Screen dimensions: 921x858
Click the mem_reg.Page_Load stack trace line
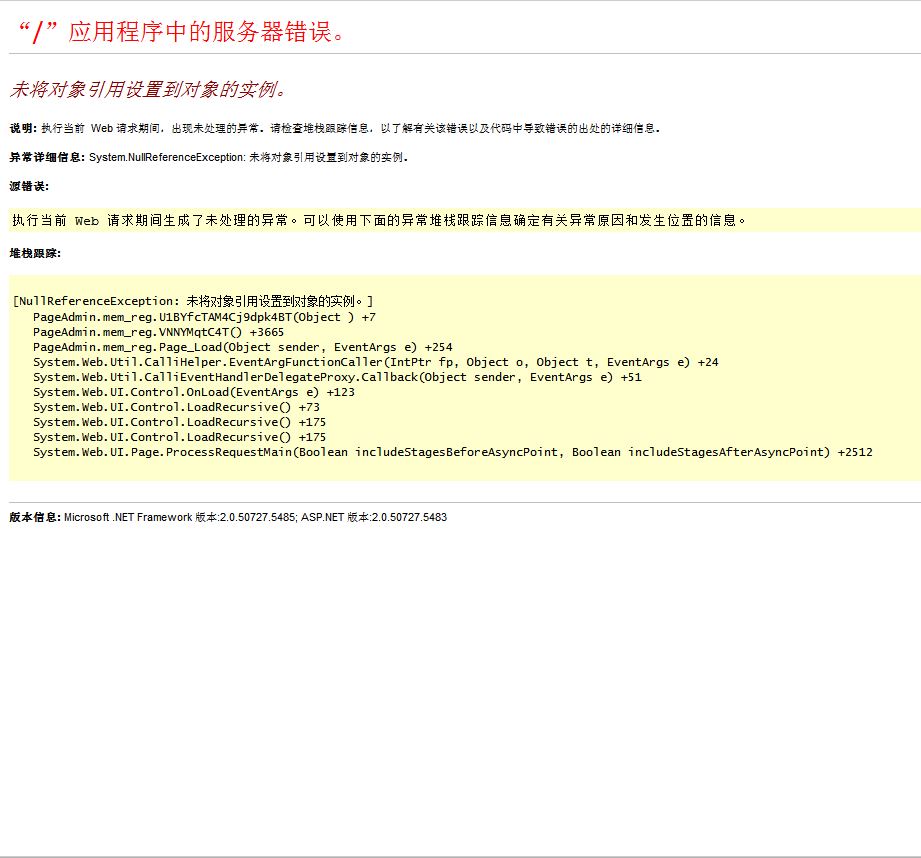tap(242, 347)
